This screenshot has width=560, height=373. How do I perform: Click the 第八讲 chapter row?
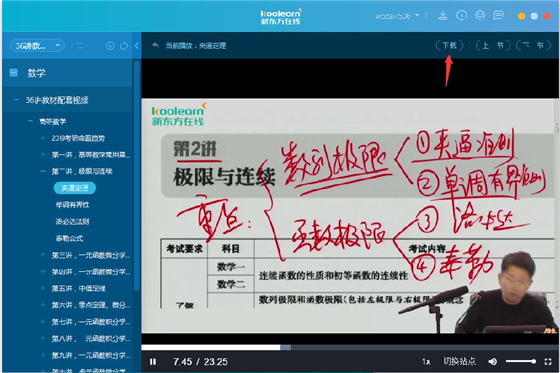91,338
